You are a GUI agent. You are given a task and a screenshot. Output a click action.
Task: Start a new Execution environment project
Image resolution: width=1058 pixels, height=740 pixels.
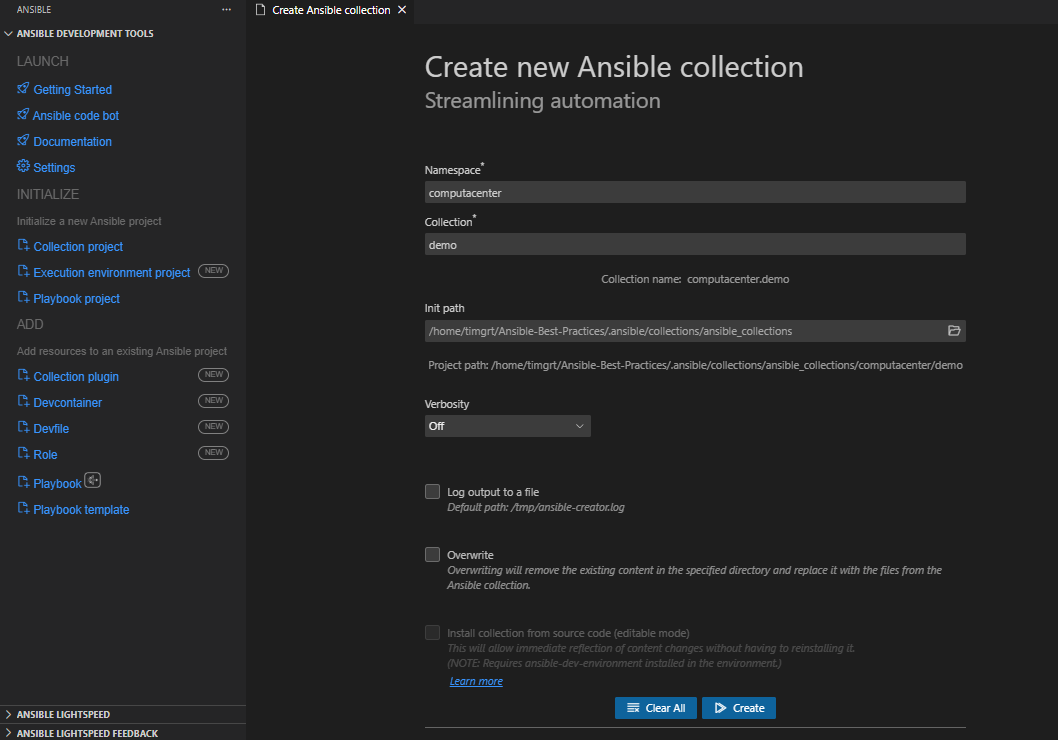coord(111,272)
